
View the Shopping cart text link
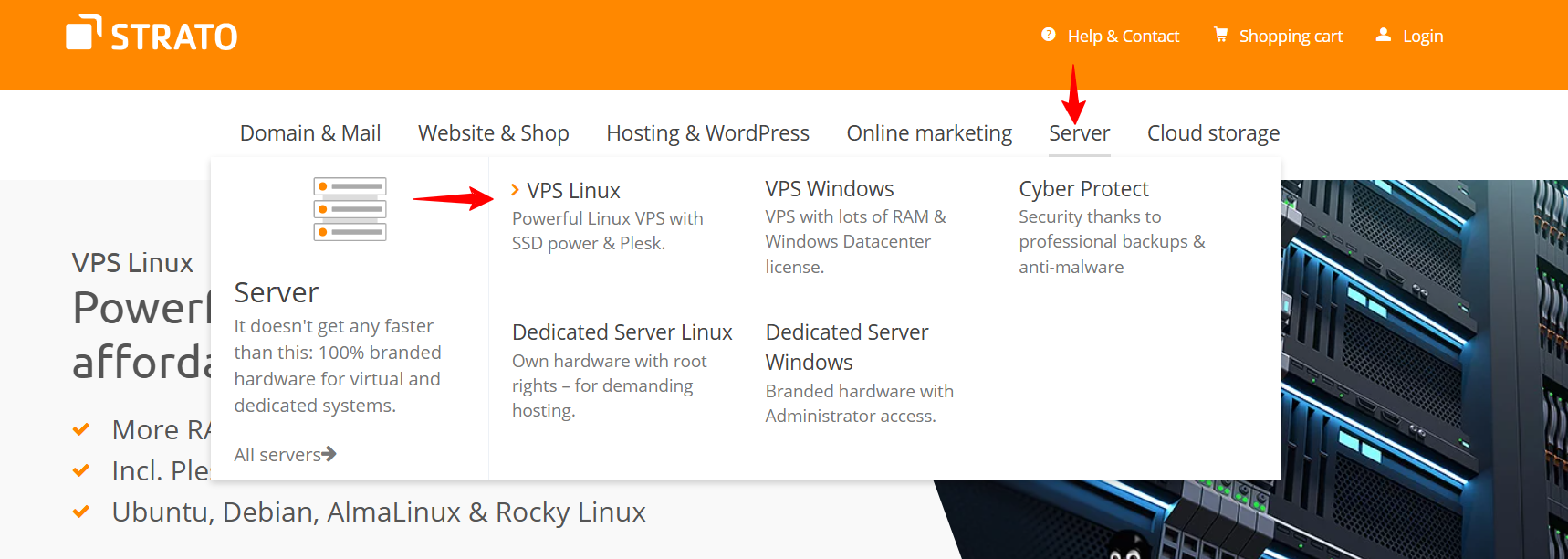tap(1291, 37)
